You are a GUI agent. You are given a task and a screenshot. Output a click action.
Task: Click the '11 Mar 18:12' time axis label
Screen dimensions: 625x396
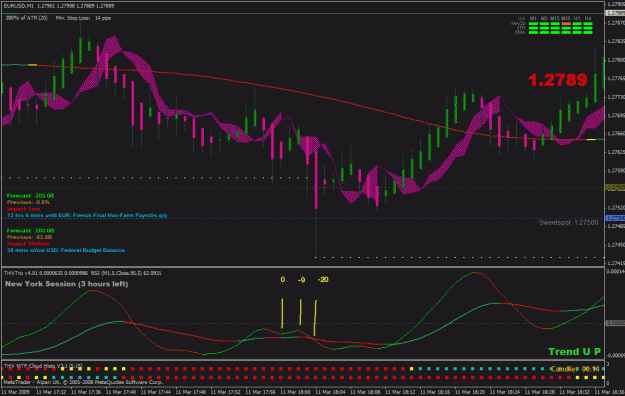coord(400,392)
